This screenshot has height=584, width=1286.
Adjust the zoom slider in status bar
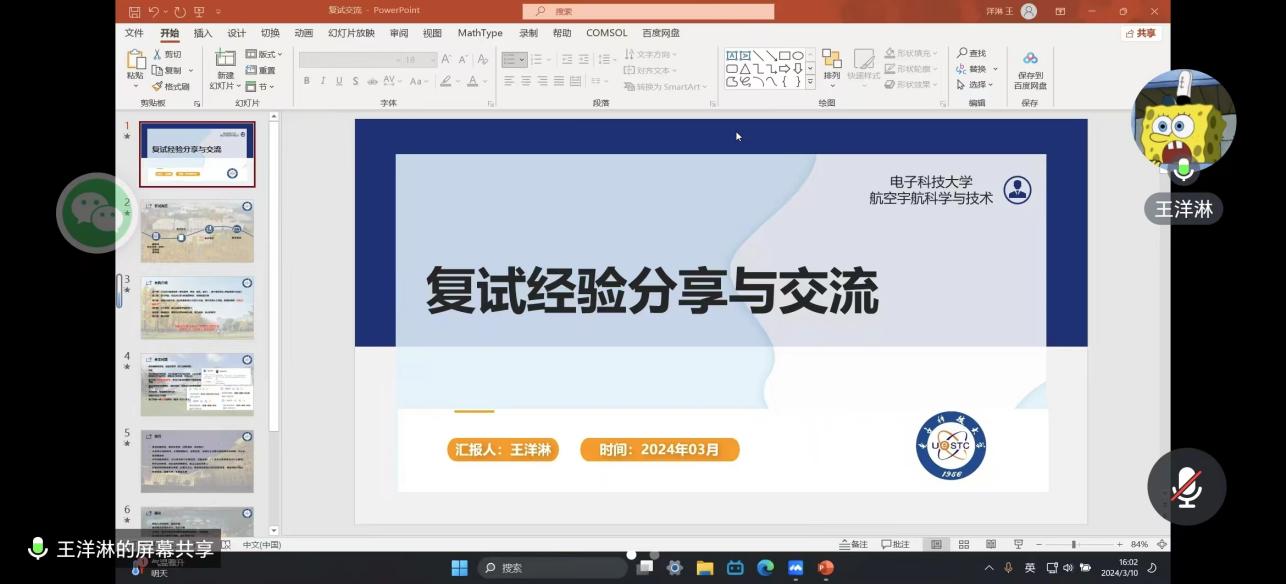[x=1074, y=544]
